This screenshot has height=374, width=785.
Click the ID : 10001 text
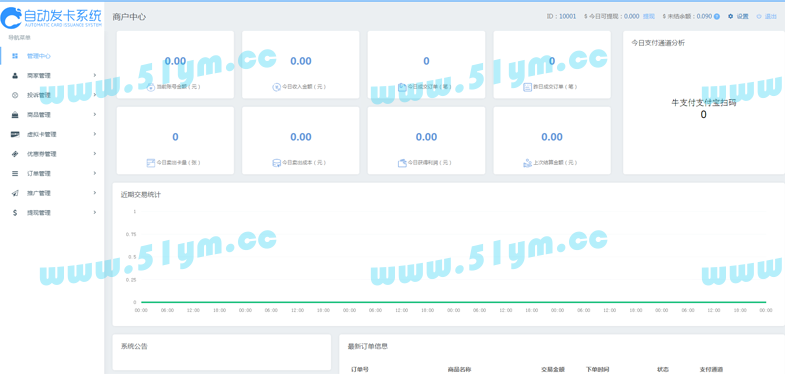561,17
